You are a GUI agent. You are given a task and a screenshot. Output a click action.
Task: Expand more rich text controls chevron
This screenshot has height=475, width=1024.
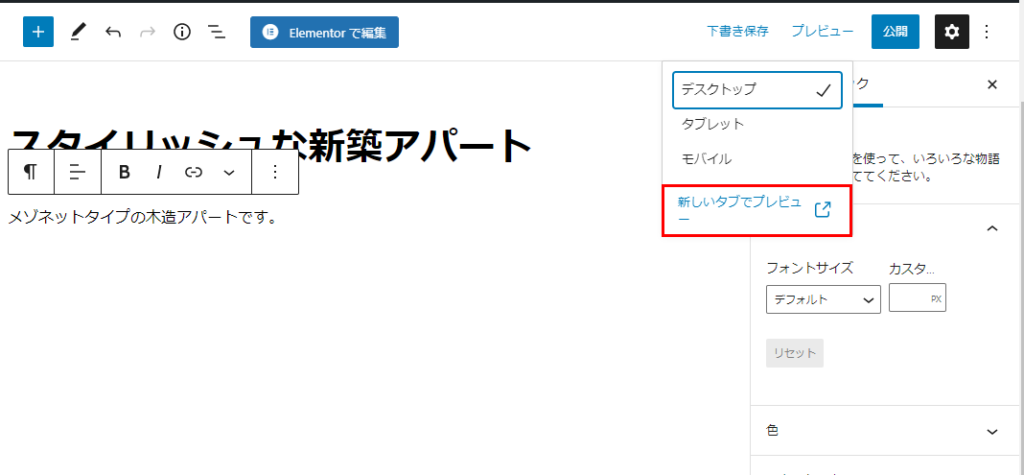229,172
